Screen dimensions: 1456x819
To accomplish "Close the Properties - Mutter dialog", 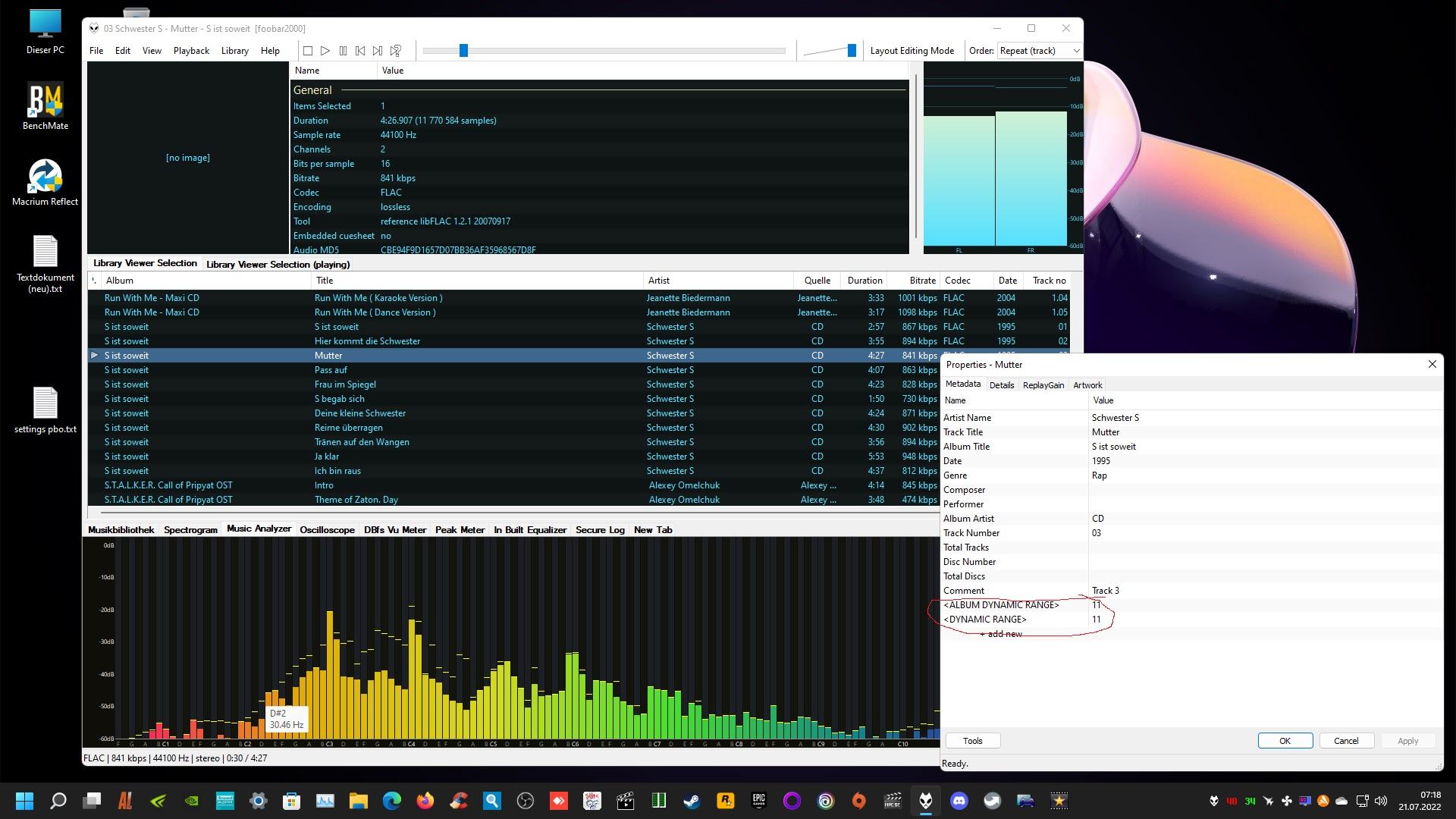I will (x=1432, y=365).
